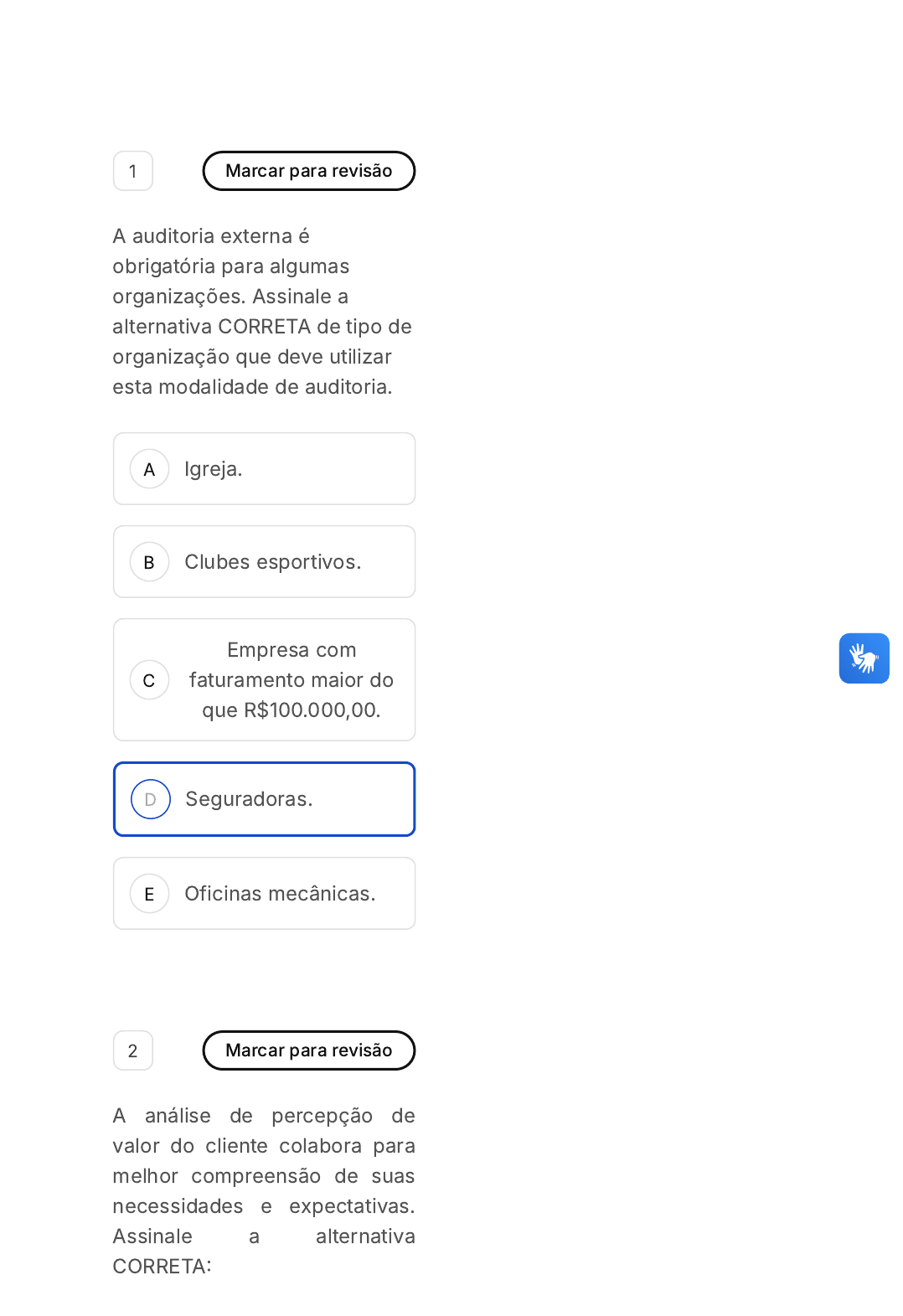
Task: Select the 'Seguradoras.' answer text
Action: (x=249, y=799)
